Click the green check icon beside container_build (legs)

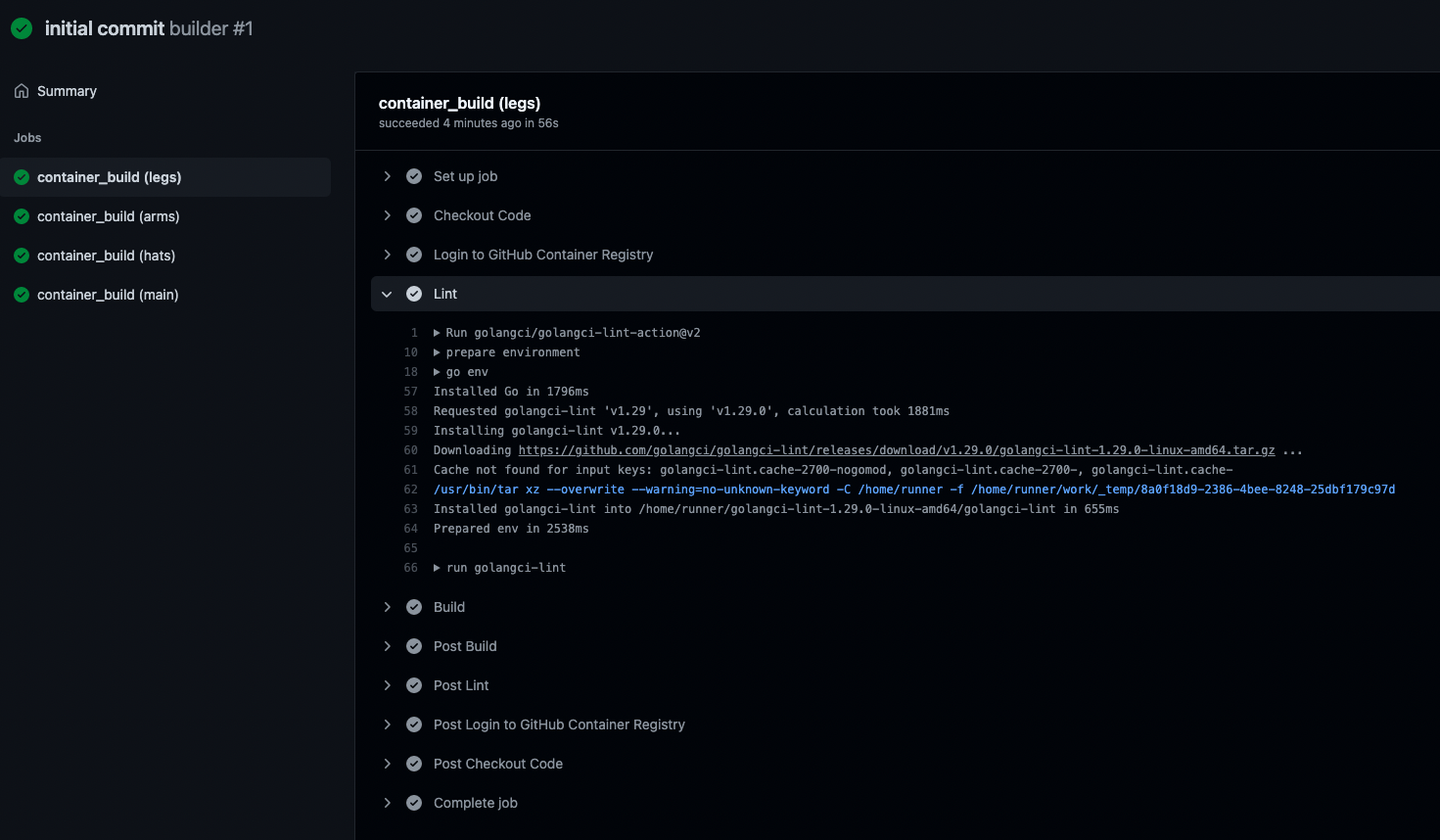point(22,177)
